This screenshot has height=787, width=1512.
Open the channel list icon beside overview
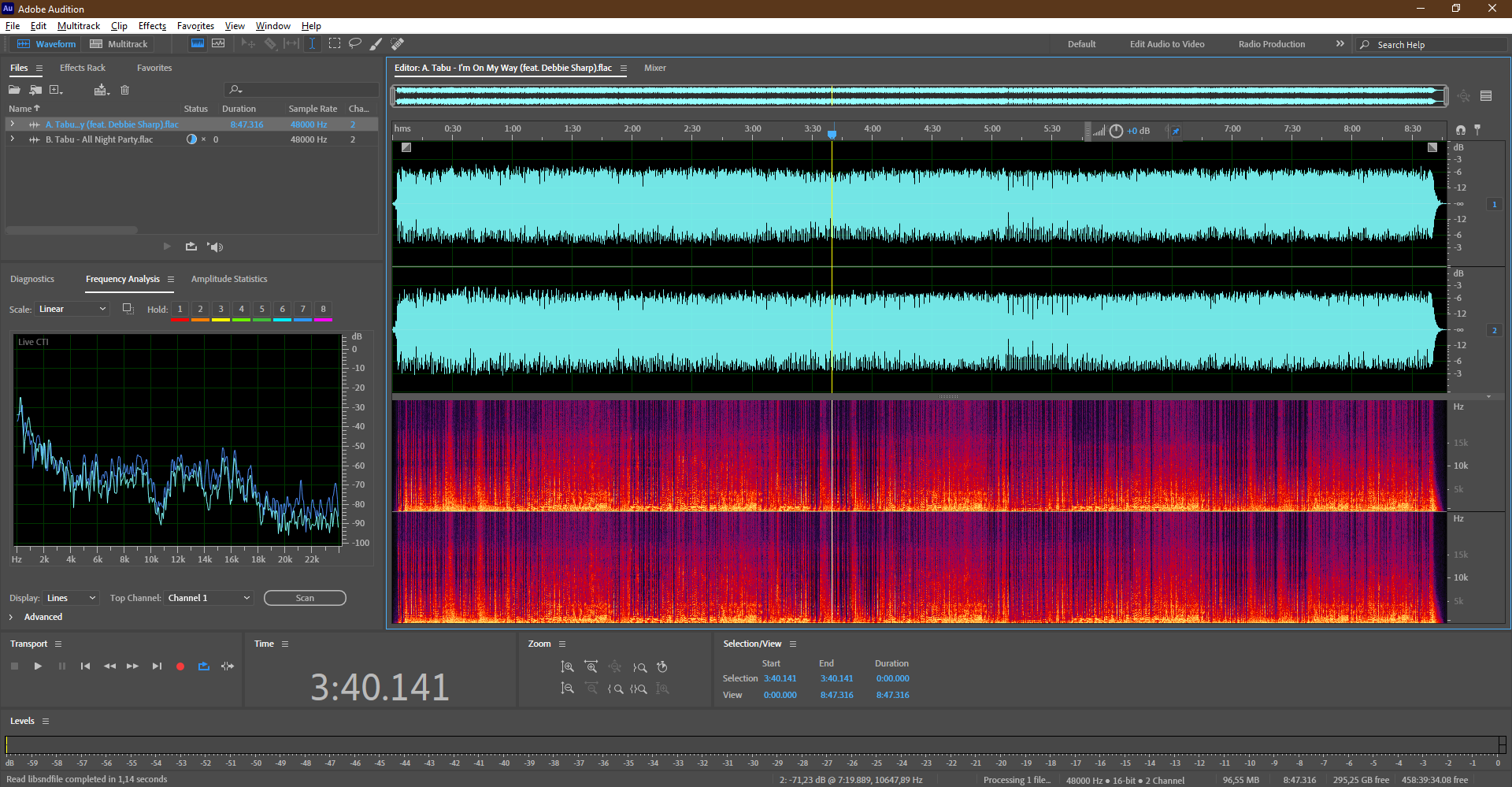(1486, 96)
